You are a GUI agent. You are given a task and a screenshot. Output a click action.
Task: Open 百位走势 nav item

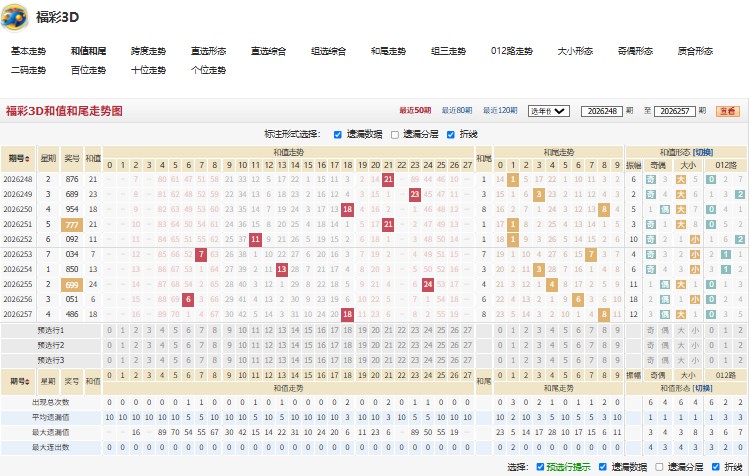[x=88, y=70]
